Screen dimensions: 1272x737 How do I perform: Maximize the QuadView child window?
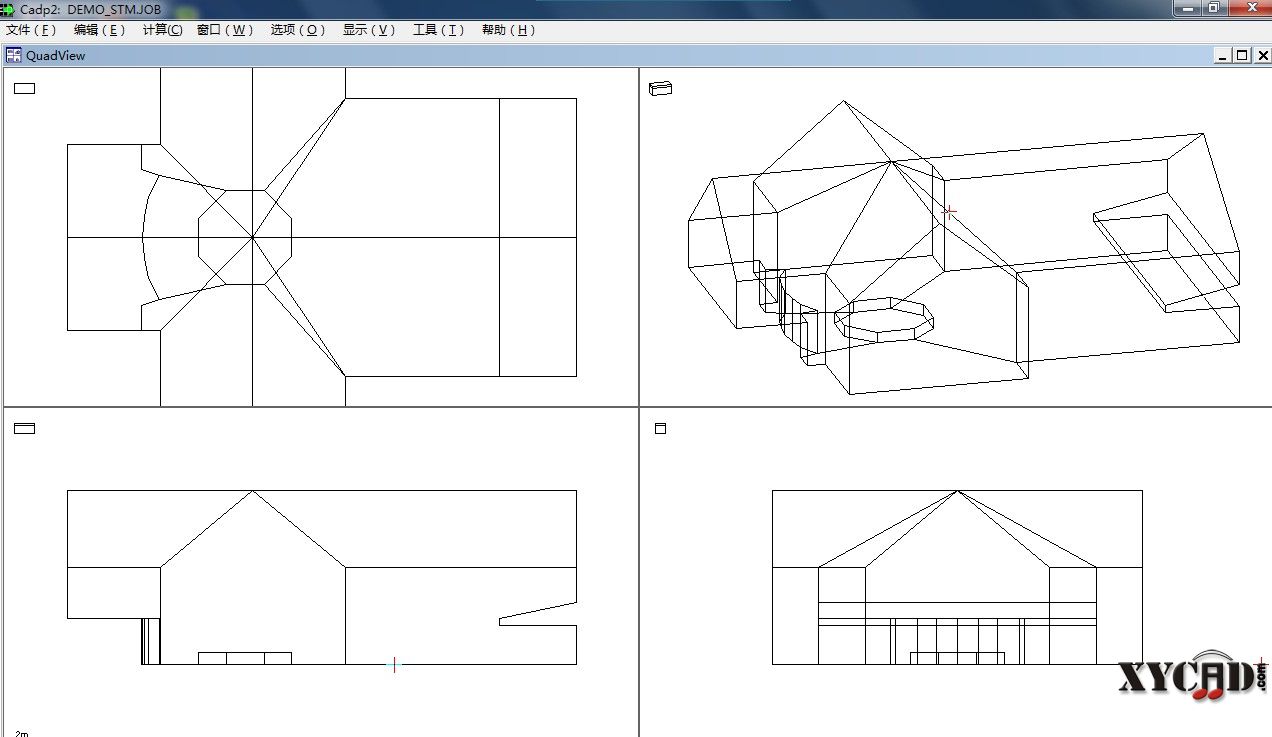(1242, 56)
